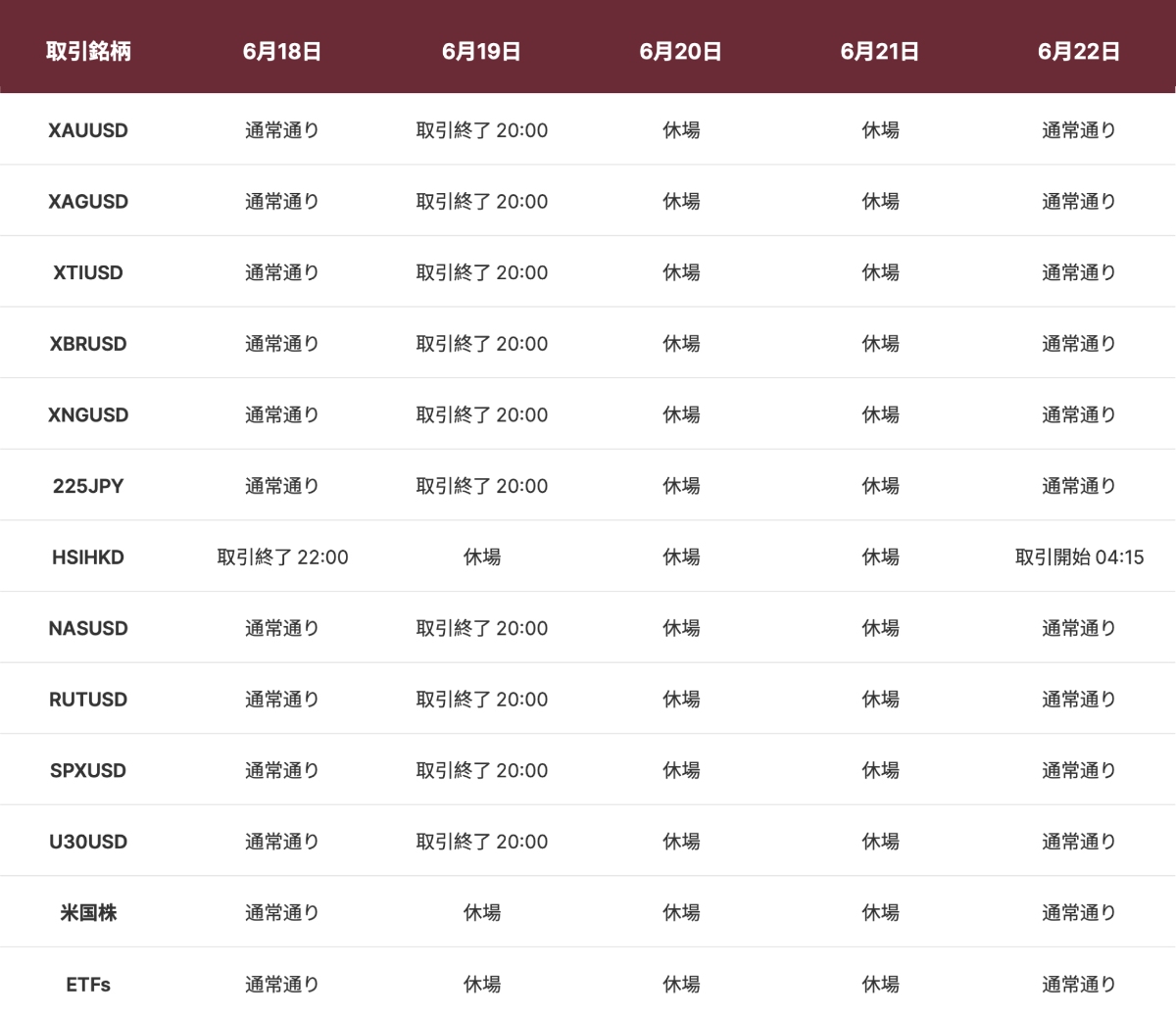
Task: Select the XAGUSD symbol cell
Action: pyautogui.click(x=88, y=202)
